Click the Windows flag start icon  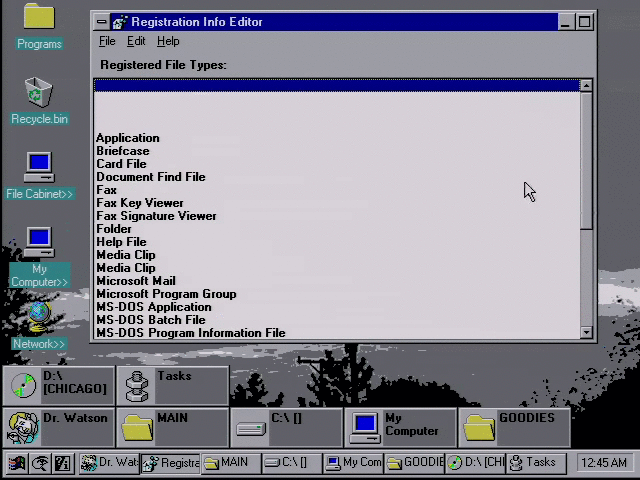pyautogui.click(x=16, y=463)
